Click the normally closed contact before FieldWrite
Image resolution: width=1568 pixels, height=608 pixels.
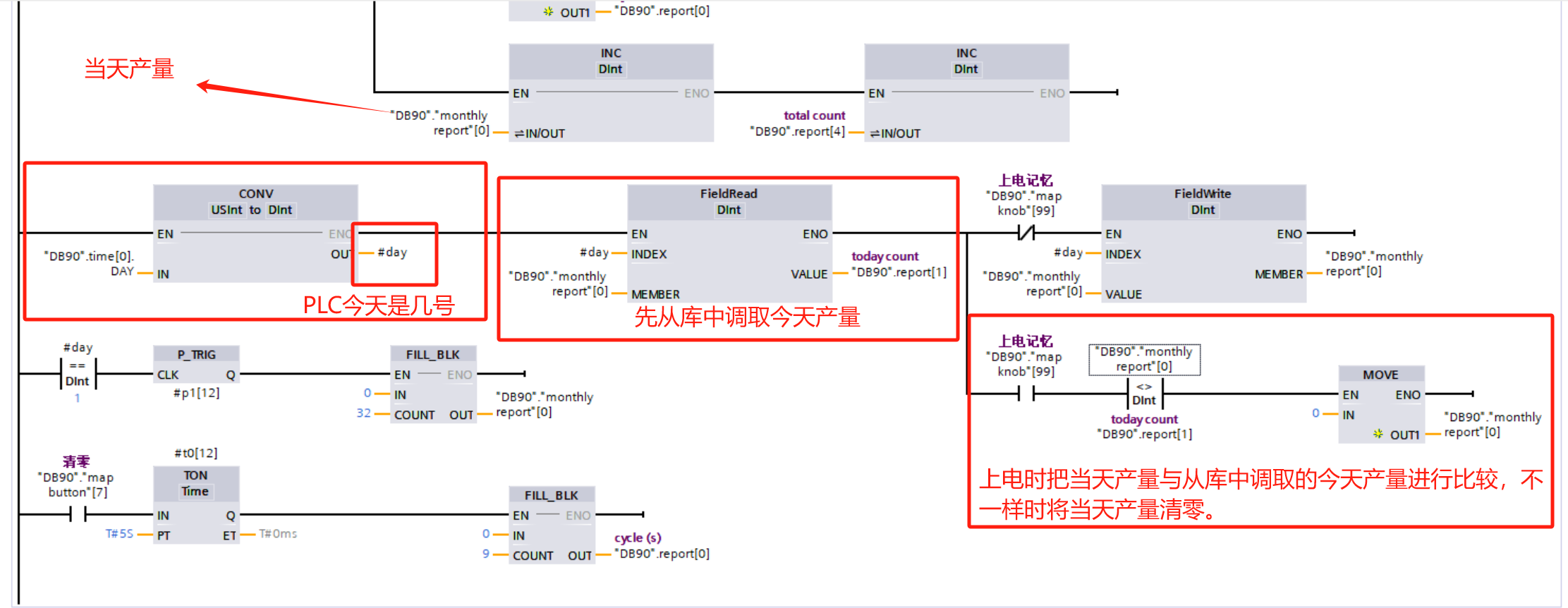tap(1026, 233)
